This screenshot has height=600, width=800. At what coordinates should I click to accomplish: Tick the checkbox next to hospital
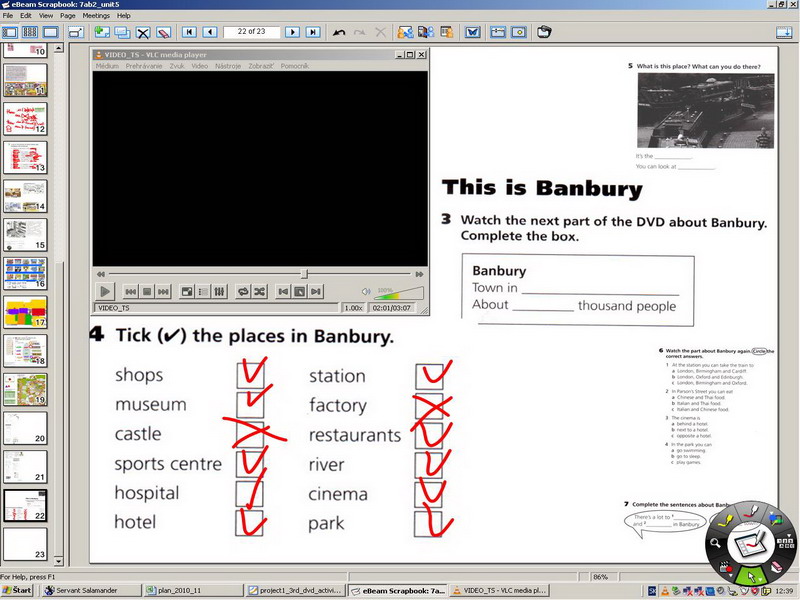click(249, 493)
